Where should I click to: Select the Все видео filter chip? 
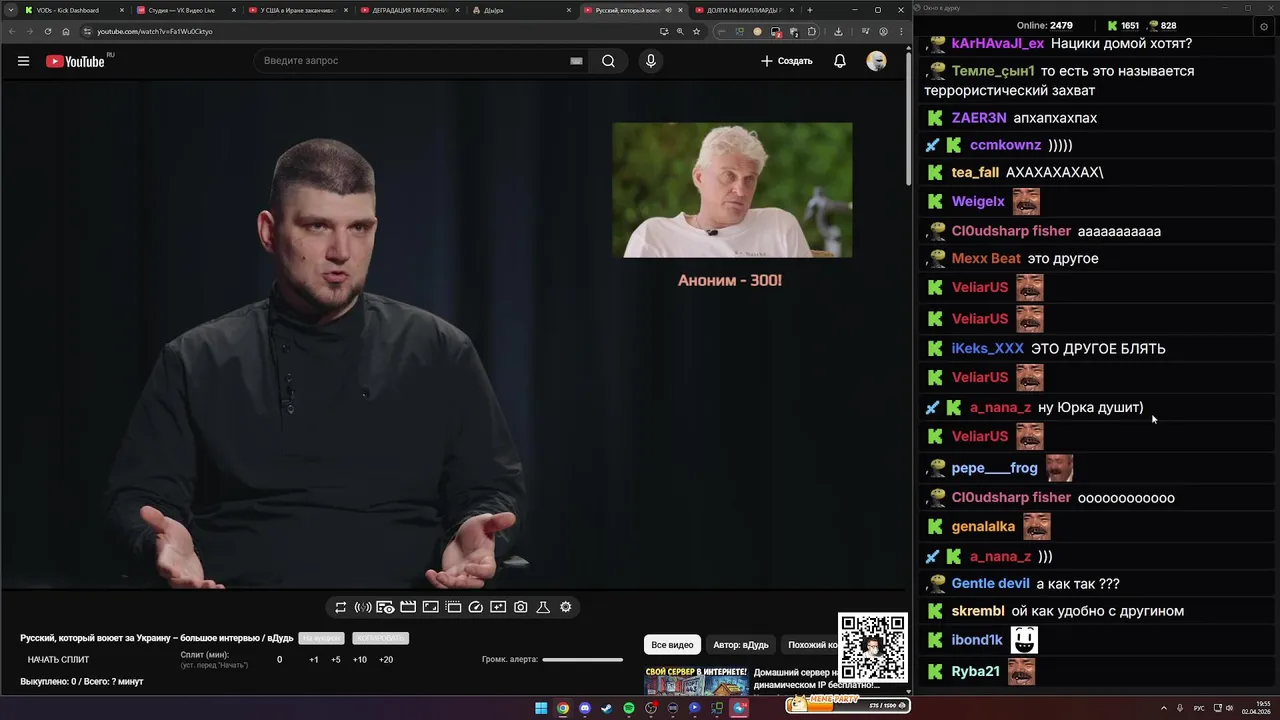pos(672,645)
